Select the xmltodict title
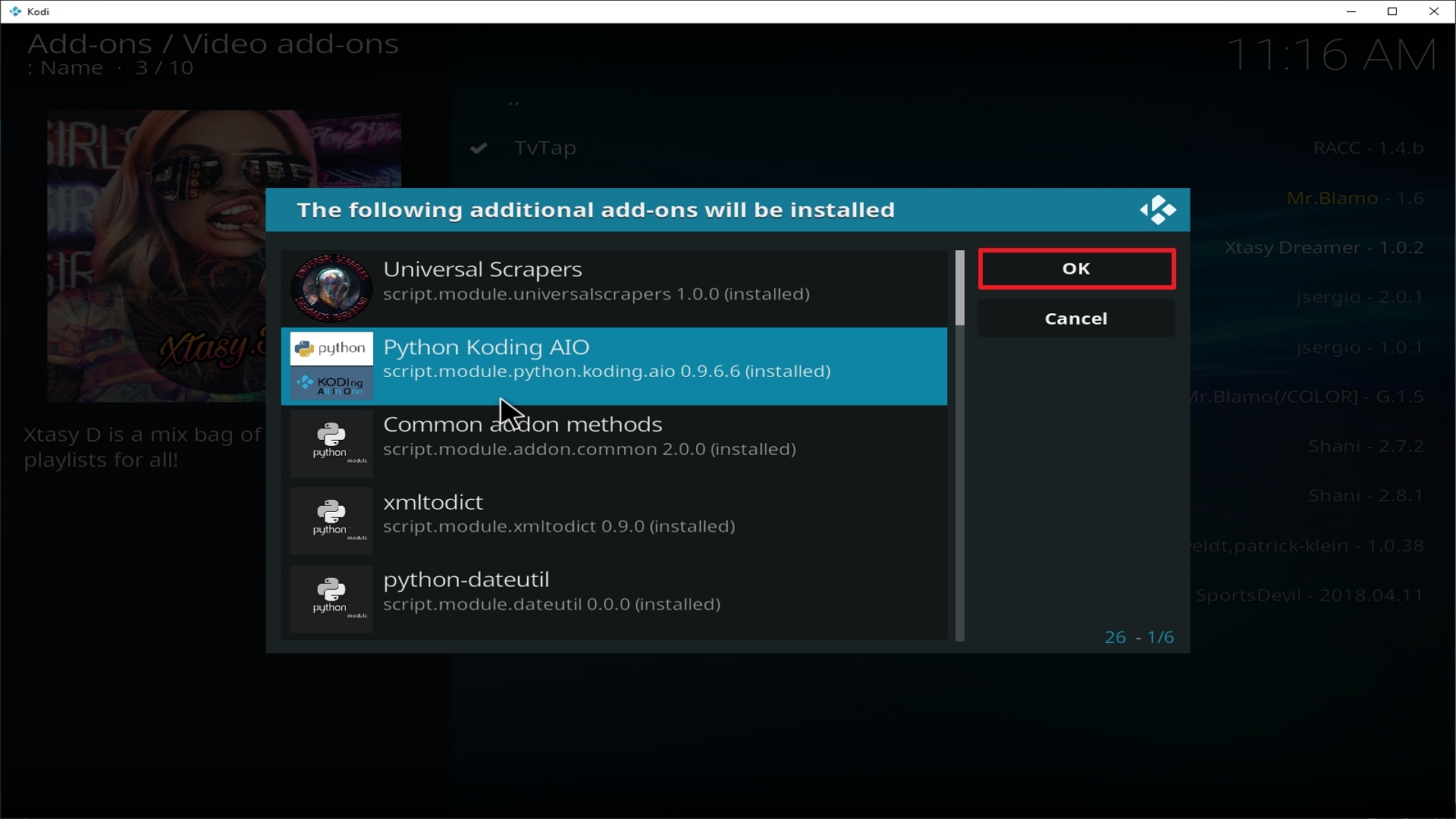 pyautogui.click(x=433, y=502)
